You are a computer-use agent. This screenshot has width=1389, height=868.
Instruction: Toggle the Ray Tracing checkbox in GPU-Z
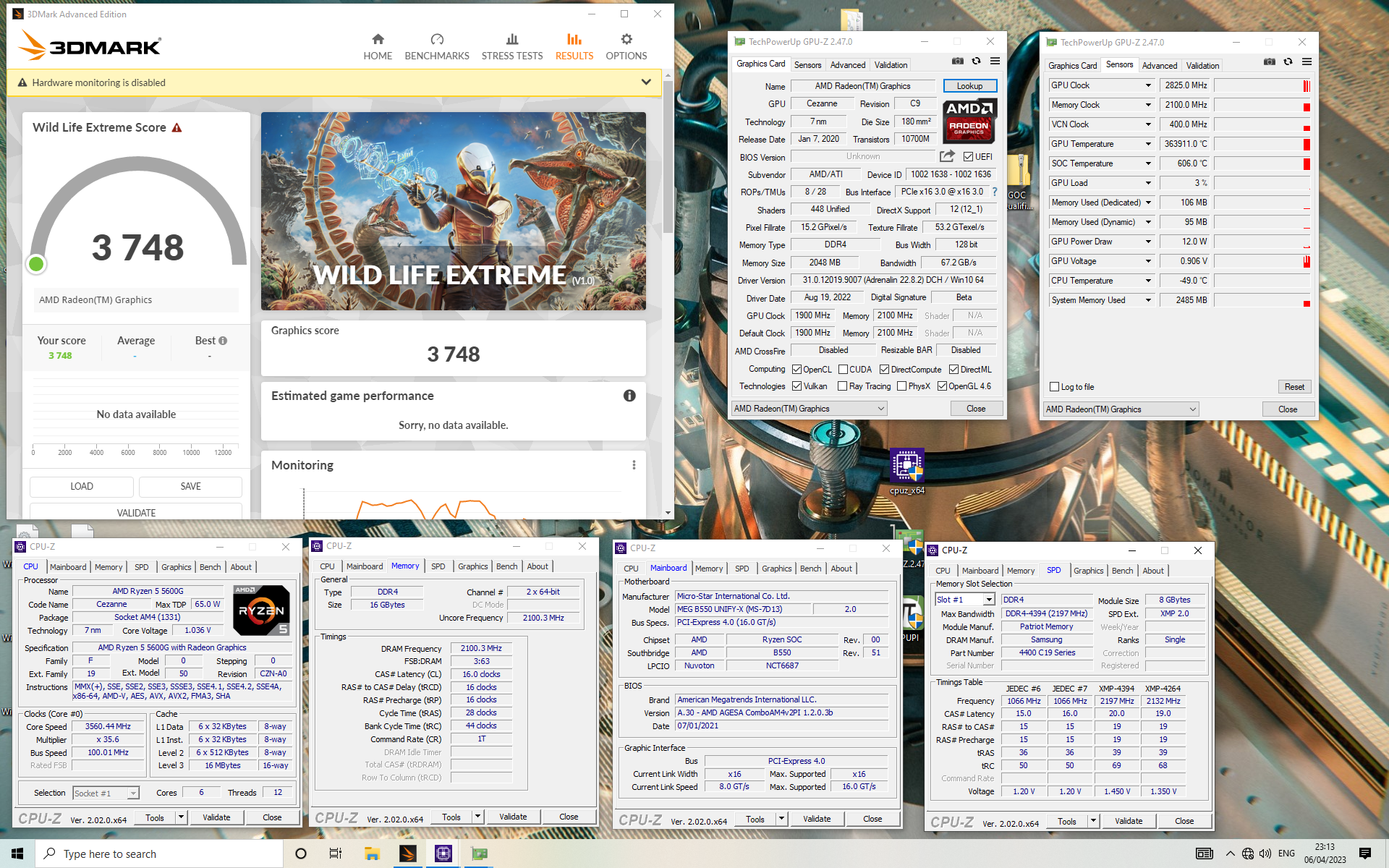(x=842, y=386)
